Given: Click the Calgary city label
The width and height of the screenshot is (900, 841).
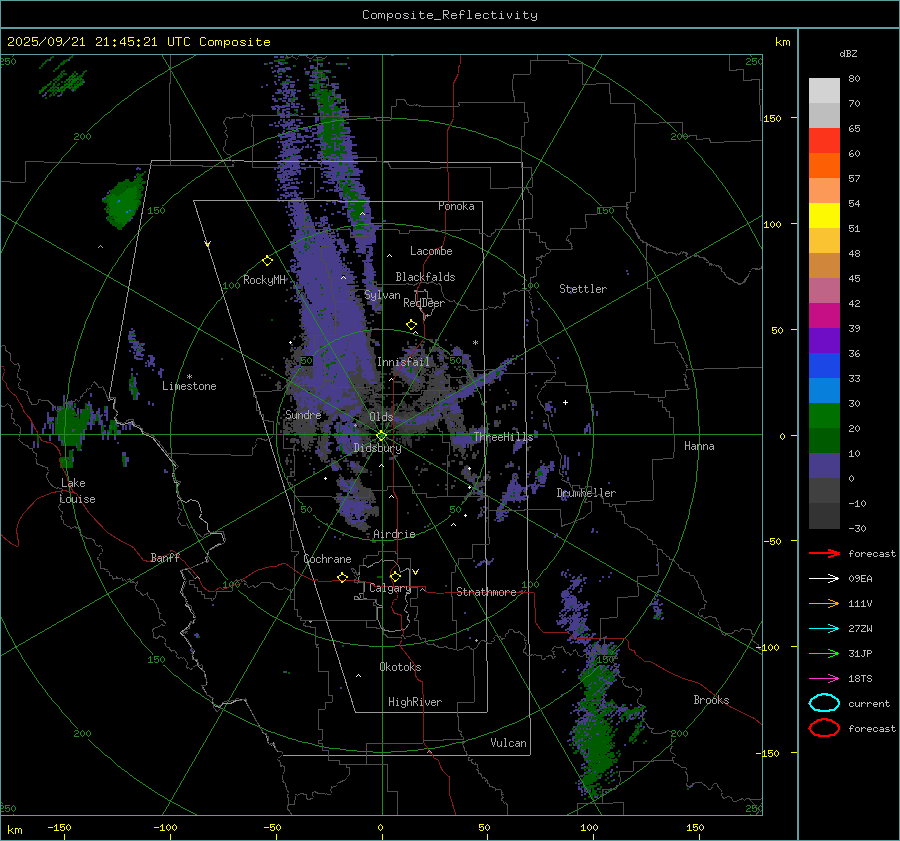Looking at the screenshot, I should pos(389,589).
